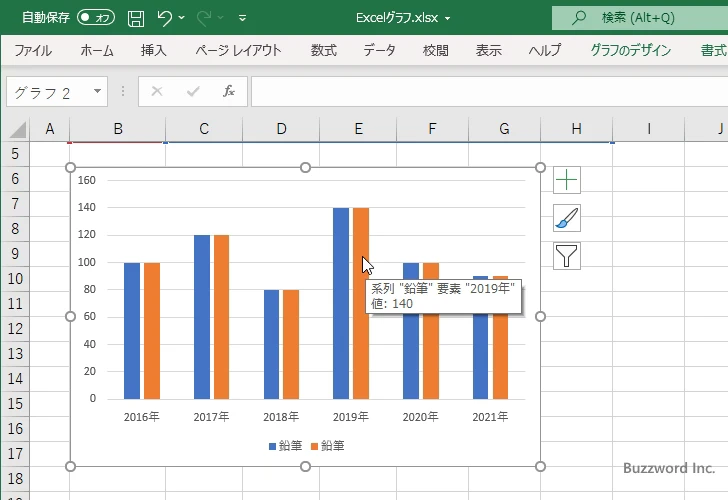Open the Undo history dropdown arrow

(182, 18)
